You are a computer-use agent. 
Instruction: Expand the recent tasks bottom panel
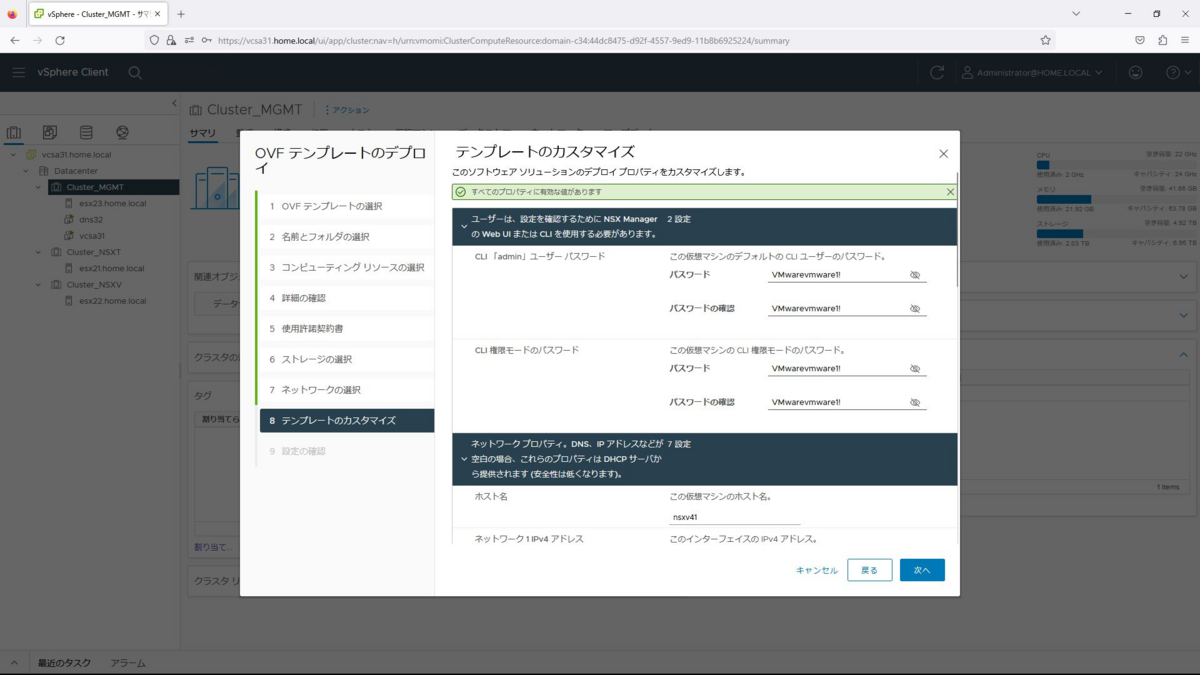point(14,663)
